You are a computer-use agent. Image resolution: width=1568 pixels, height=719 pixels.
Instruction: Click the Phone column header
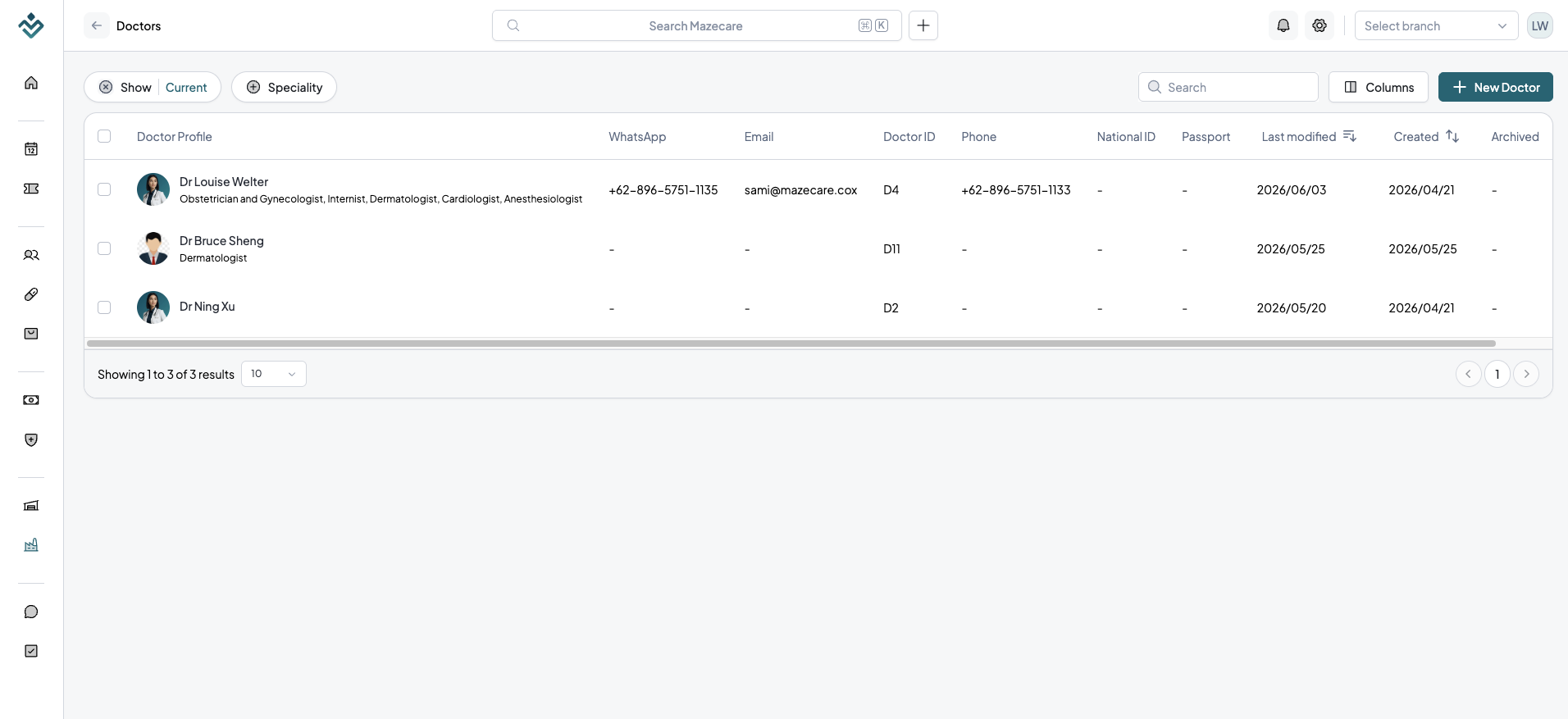pos(979,137)
